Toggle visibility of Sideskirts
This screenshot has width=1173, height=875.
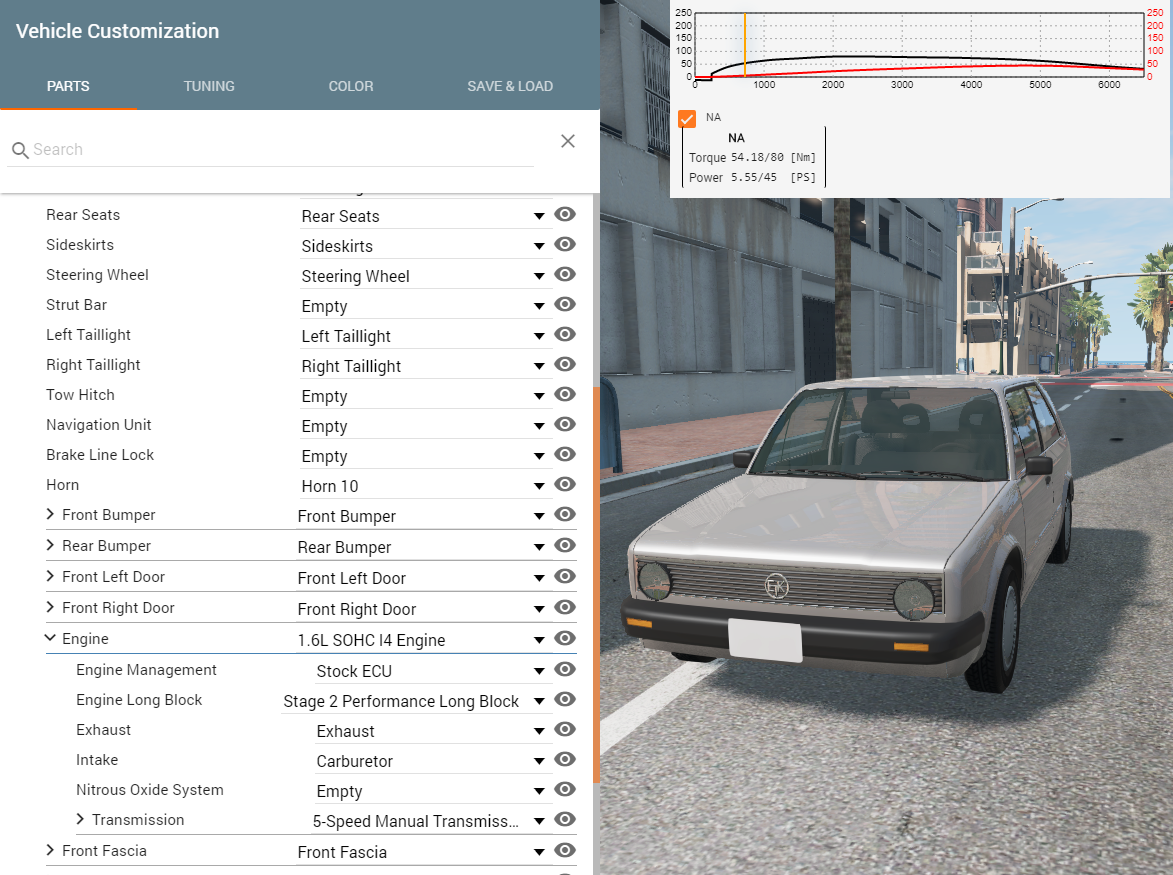(565, 245)
